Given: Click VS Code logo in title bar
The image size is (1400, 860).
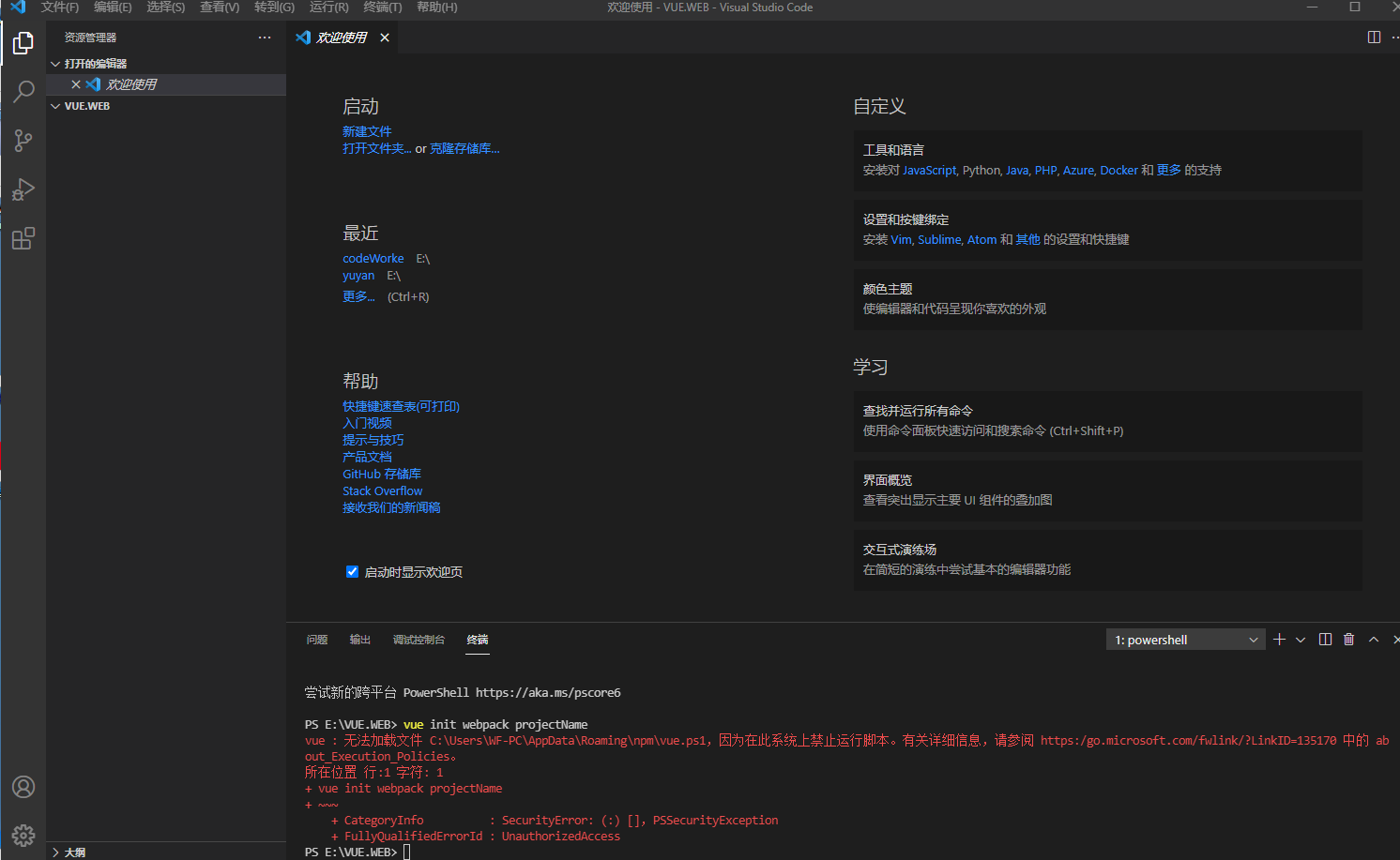Looking at the screenshot, I should pyautogui.click(x=18, y=8).
